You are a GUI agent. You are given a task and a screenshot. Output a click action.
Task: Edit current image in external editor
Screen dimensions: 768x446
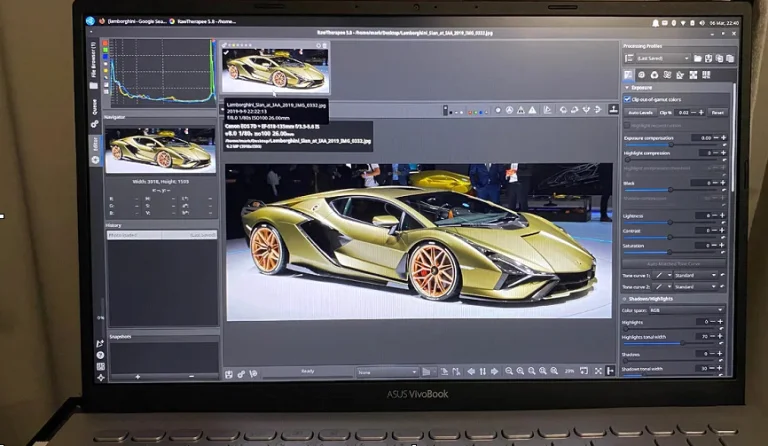pyautogui.click(x=253, y=374)
